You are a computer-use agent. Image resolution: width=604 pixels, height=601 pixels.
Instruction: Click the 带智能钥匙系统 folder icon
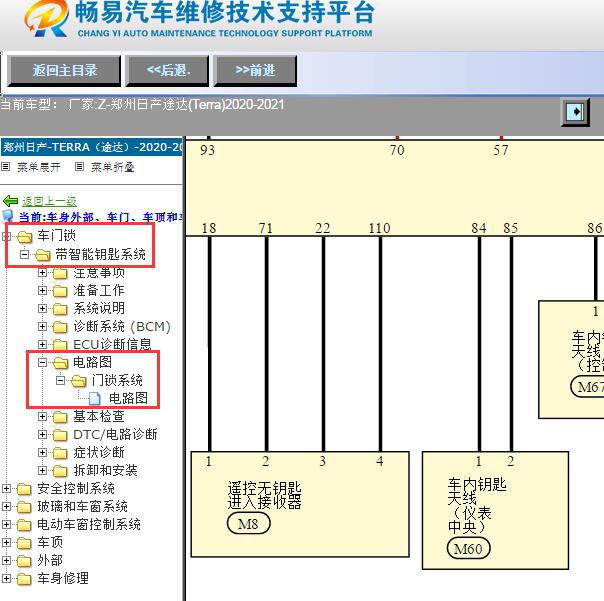43,255
